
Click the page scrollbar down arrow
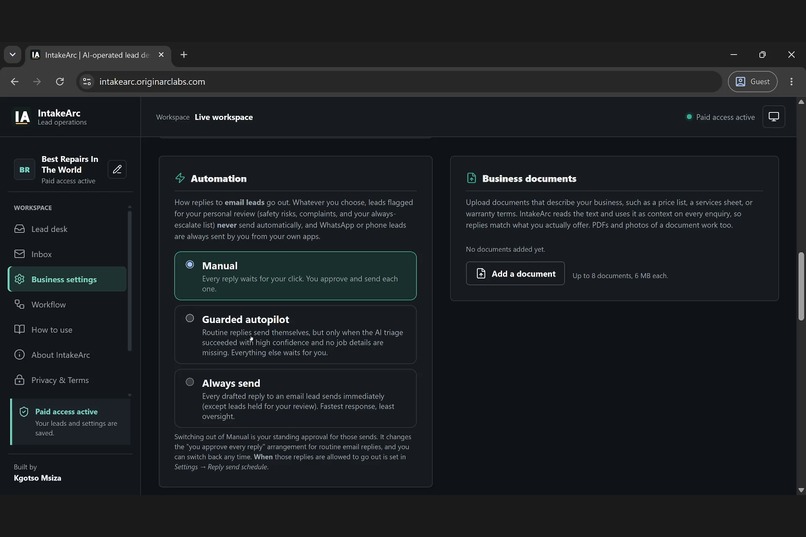tap(801, 490)
